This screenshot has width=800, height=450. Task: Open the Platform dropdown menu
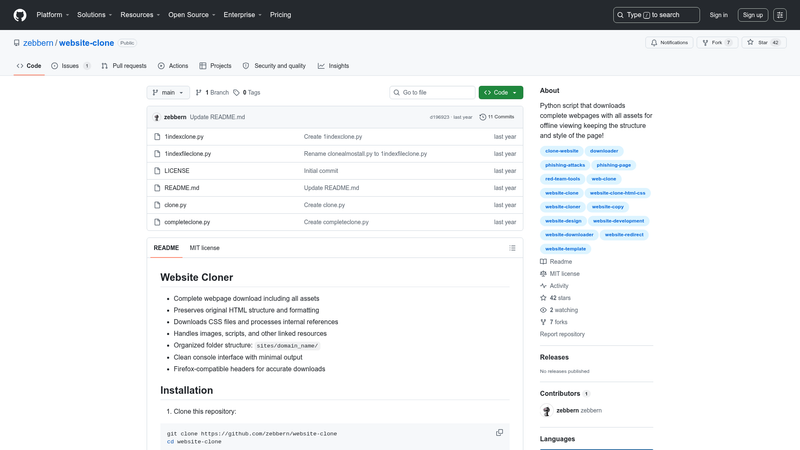pos(53,15)
